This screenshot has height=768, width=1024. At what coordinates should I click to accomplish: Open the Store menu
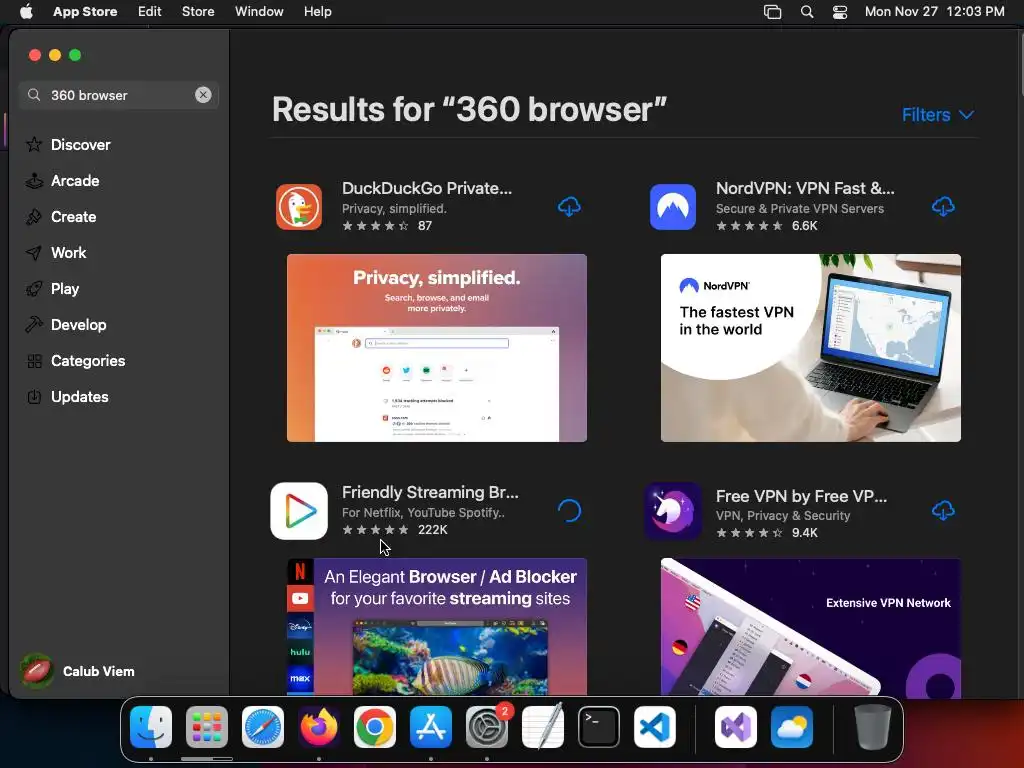pos(198,11)
